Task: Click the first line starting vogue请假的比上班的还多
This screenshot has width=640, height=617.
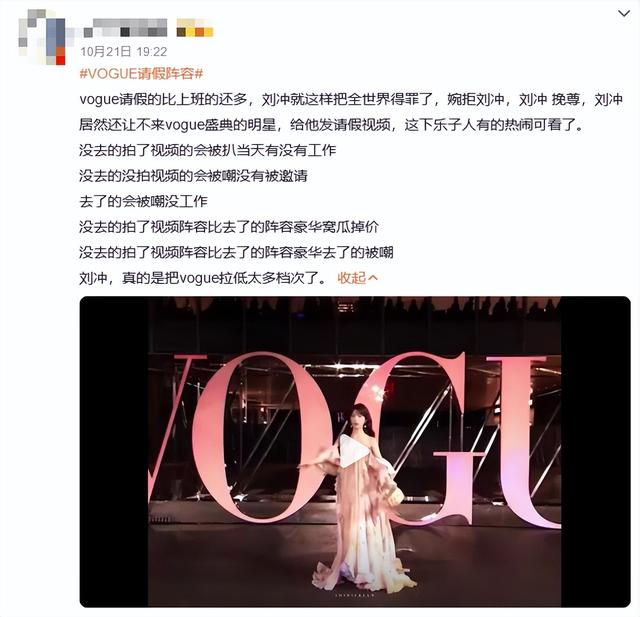Action: 351,99
